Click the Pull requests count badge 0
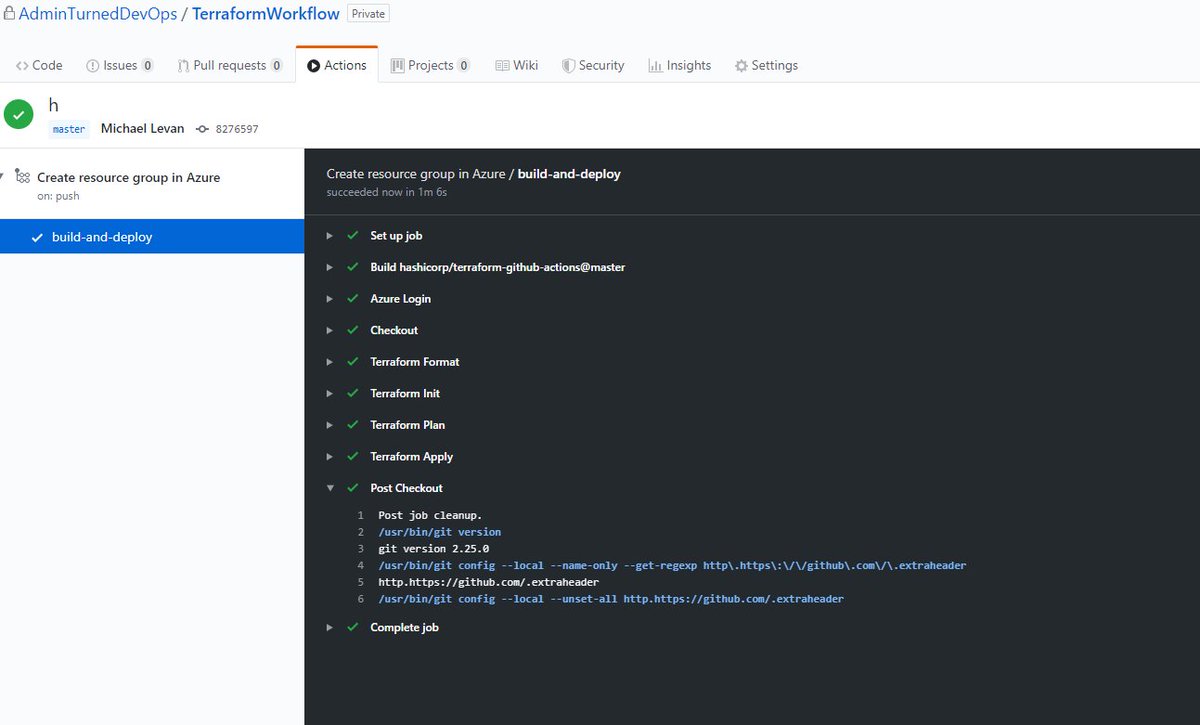This screenshot has height=725, width=1200. pos(276,66)
